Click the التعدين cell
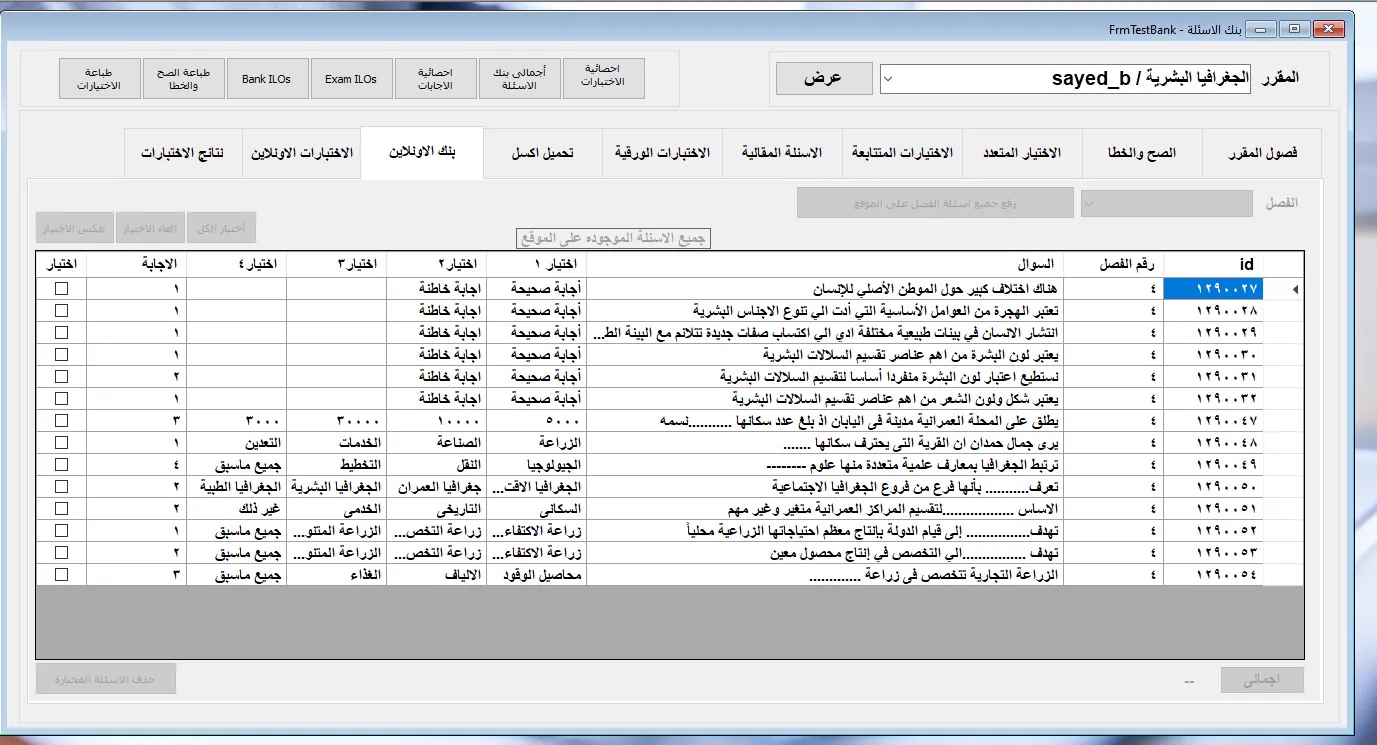Image resolution: width=1377 pixels, height=745 pixels. click(x=237, y=442)
